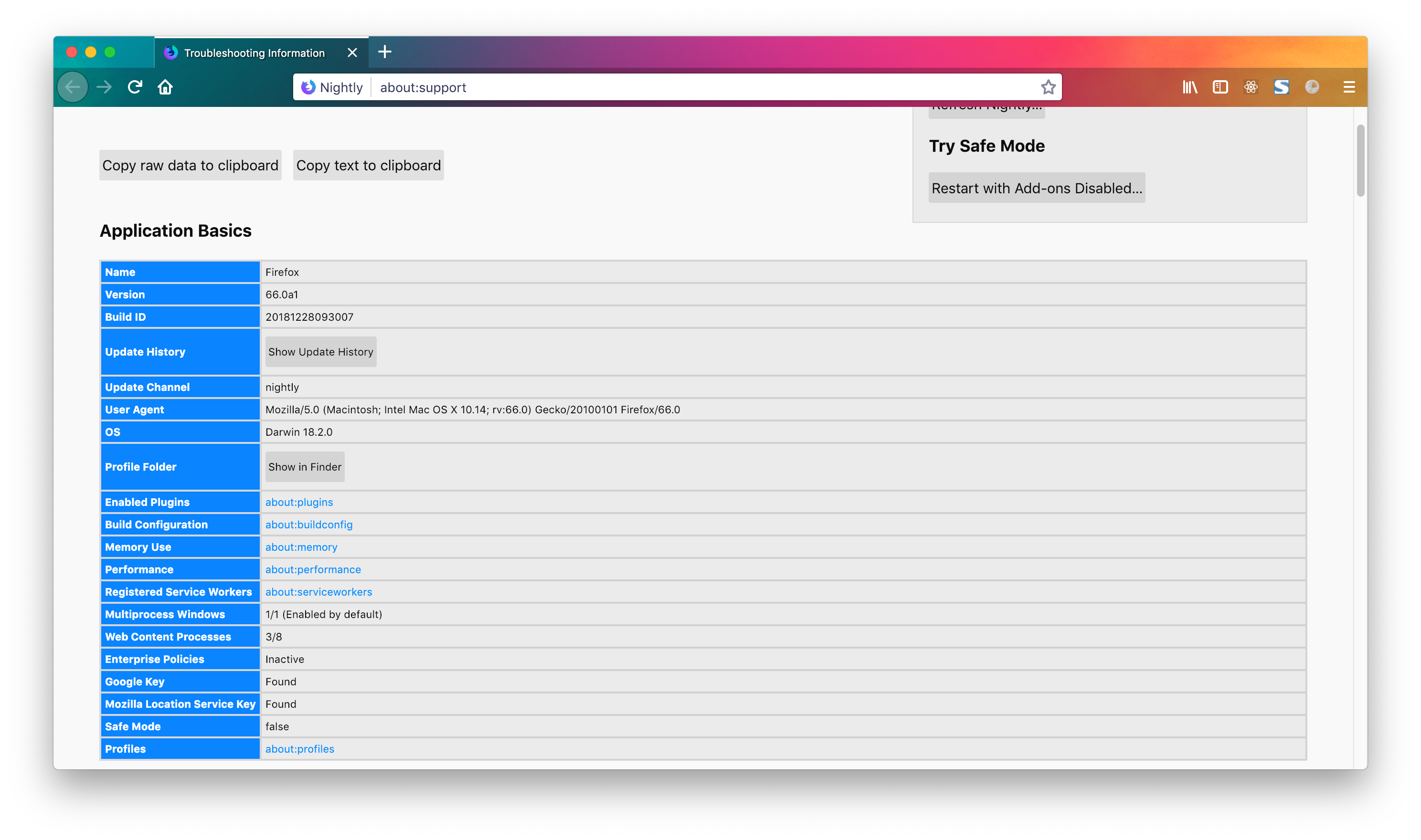Click the Enterprise Policies value Inactive

[x=285, y=660]
